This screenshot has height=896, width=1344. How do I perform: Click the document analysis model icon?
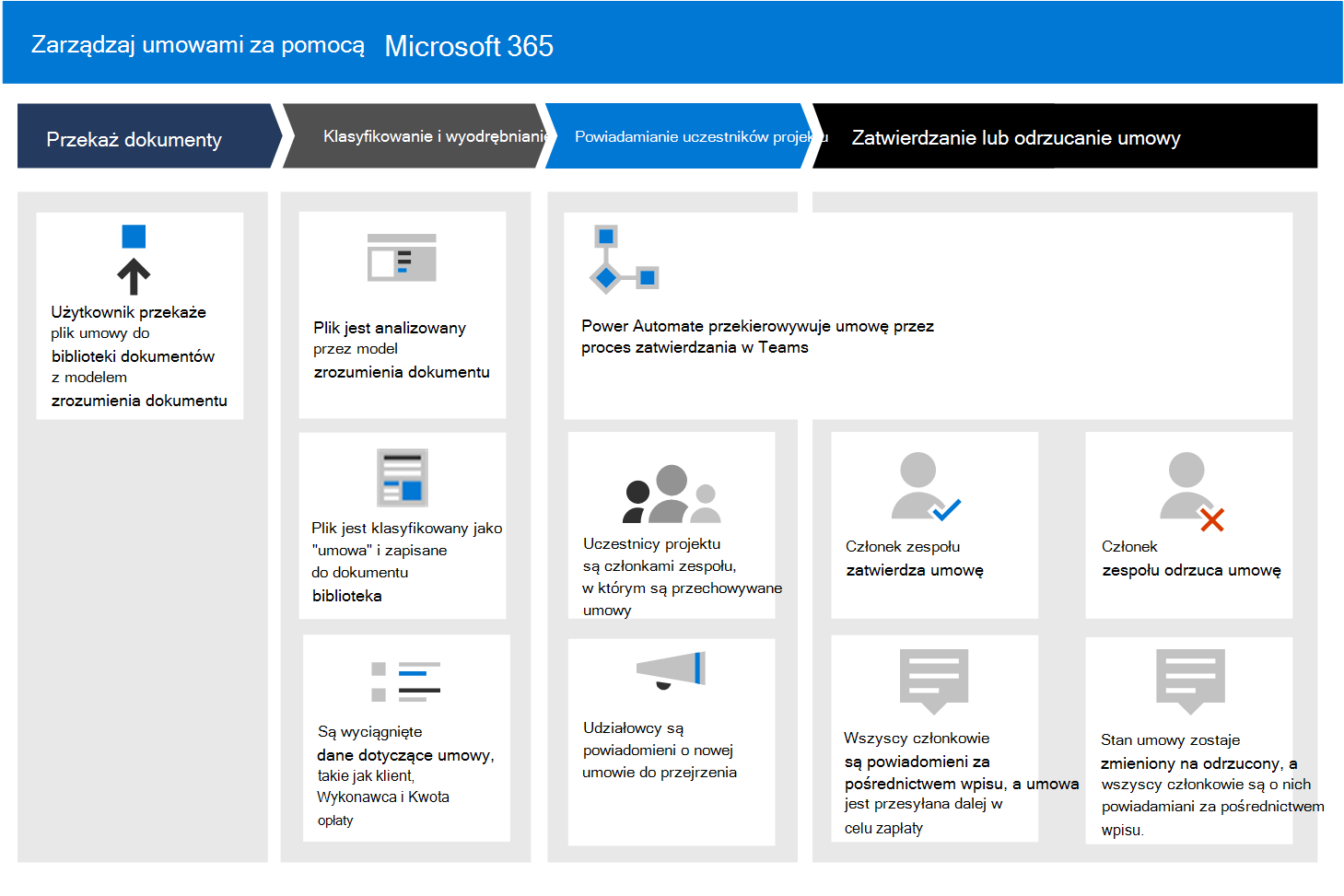[402, 257]
